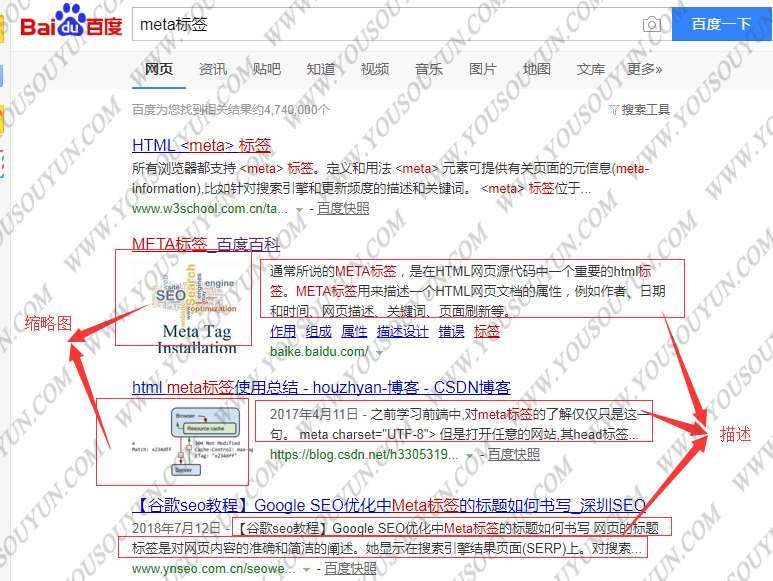The width and height of the screenshot is (773, 581).
Task: Open the 贴吧 tab
Action: point(267,69)
